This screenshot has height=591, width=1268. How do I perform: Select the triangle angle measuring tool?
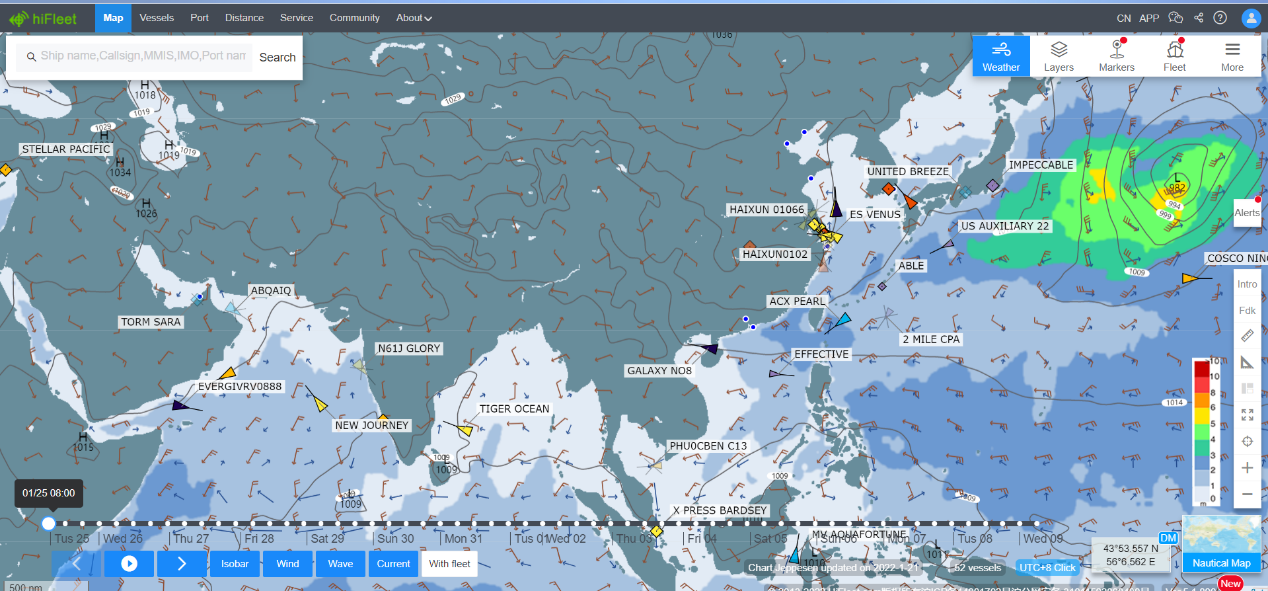(1247, 362)
